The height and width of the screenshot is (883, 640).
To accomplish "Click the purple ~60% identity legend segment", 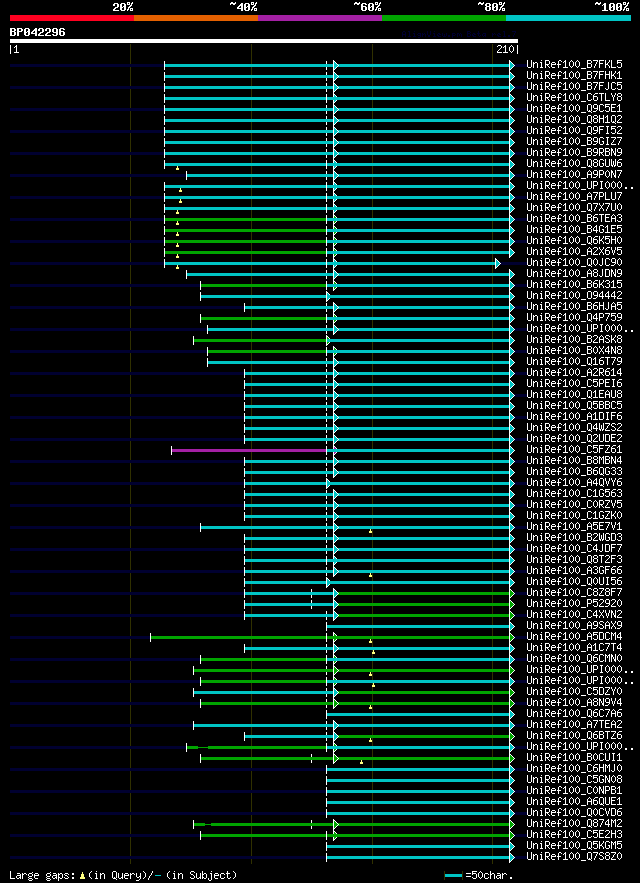I will tap(320, 18).
